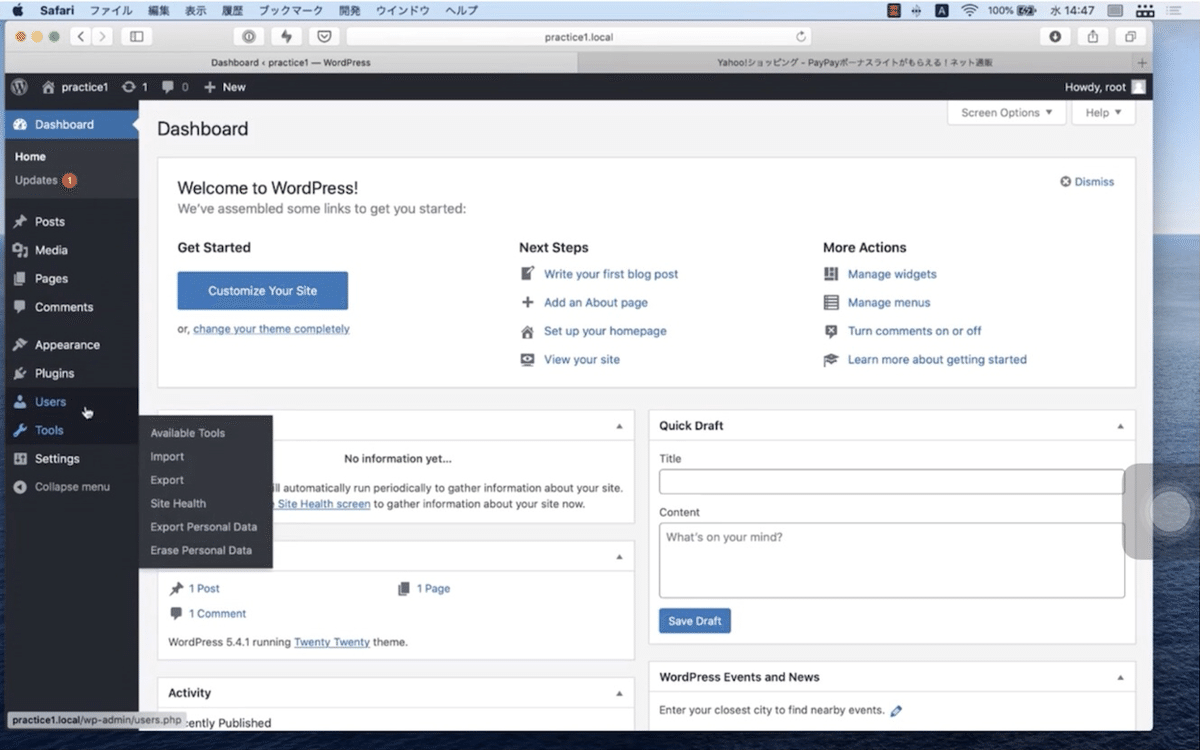Collapse the At a Glance widget
Image resolution: width=1200 pixels, height=750 pixels.
[619, 557]
